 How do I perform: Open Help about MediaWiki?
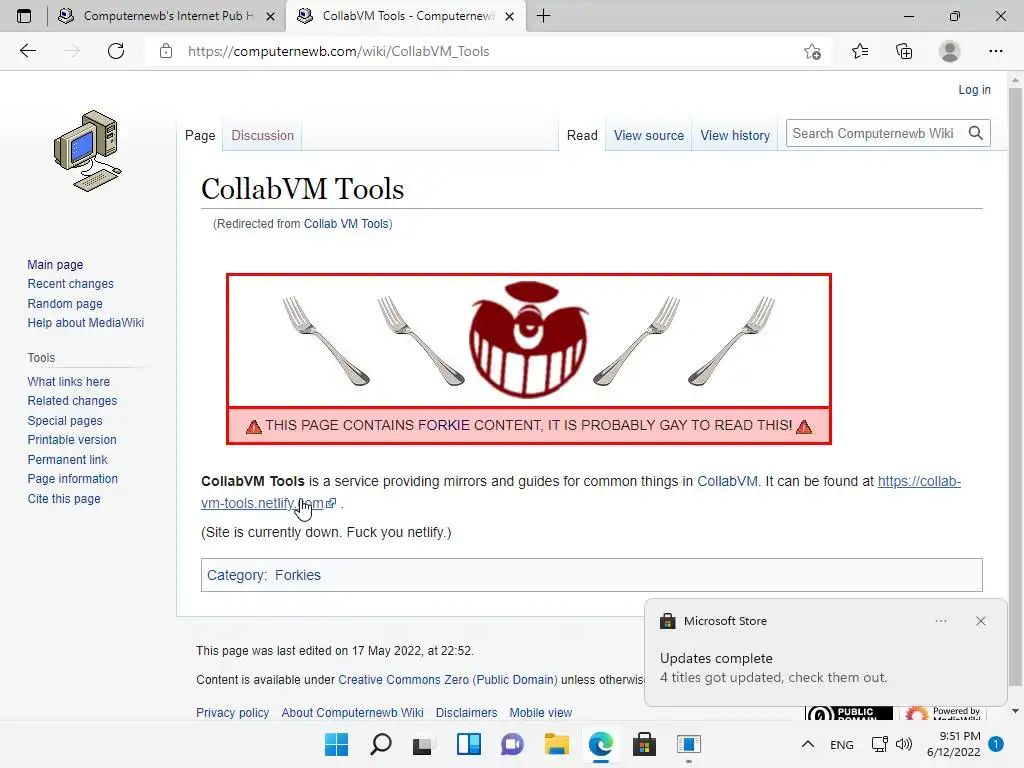(x=86, y=323)
